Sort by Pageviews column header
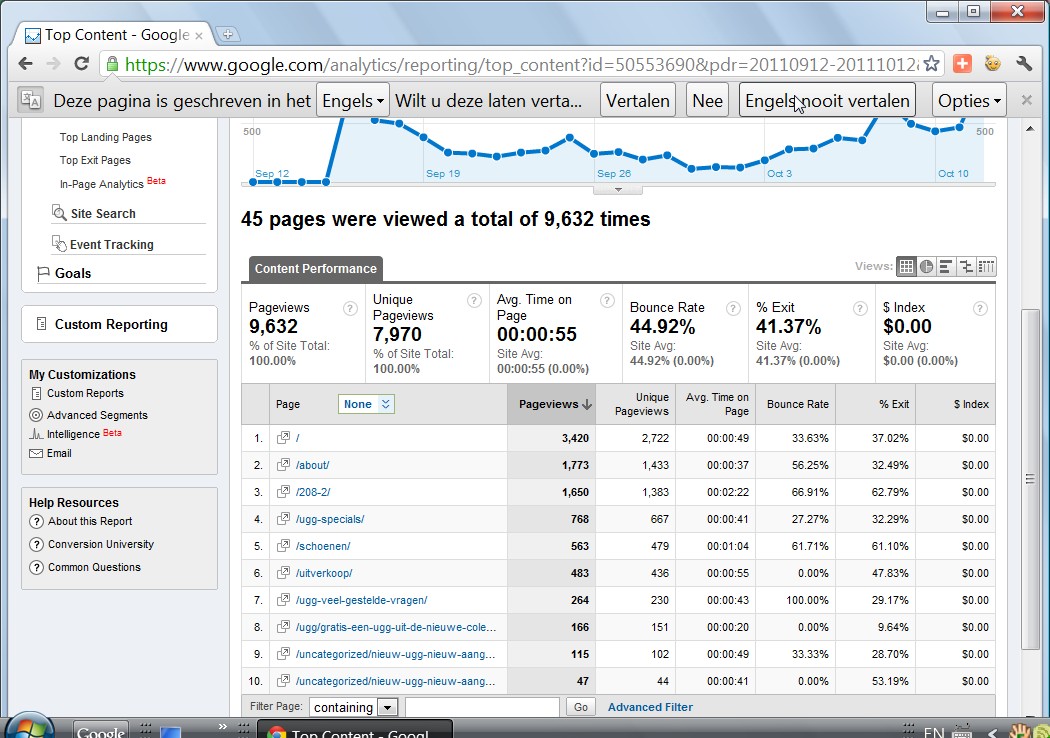This screenshot has width=1050, height=738. tap(551, 404)
